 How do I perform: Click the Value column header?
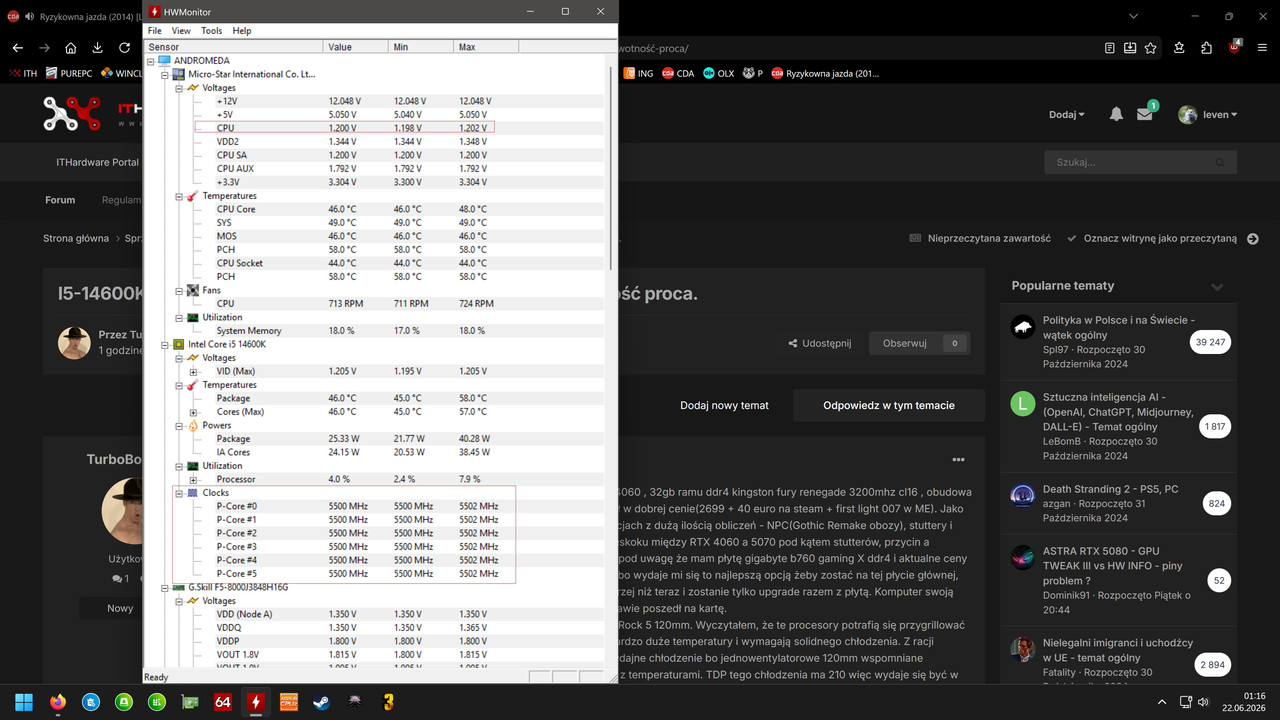[356, 47]
